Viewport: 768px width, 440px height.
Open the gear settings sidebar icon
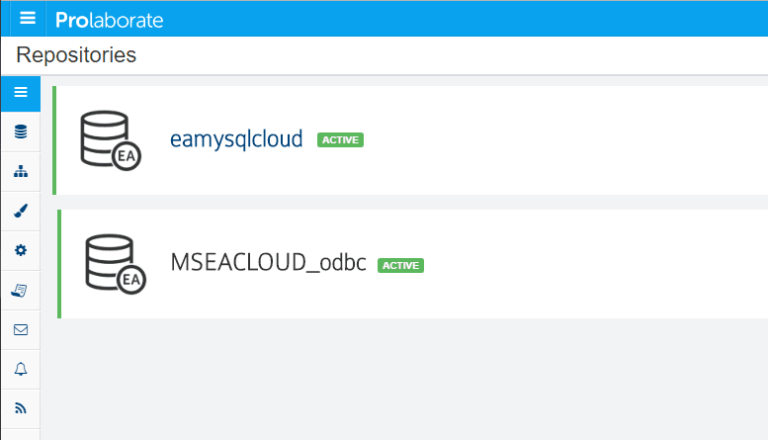21,250
